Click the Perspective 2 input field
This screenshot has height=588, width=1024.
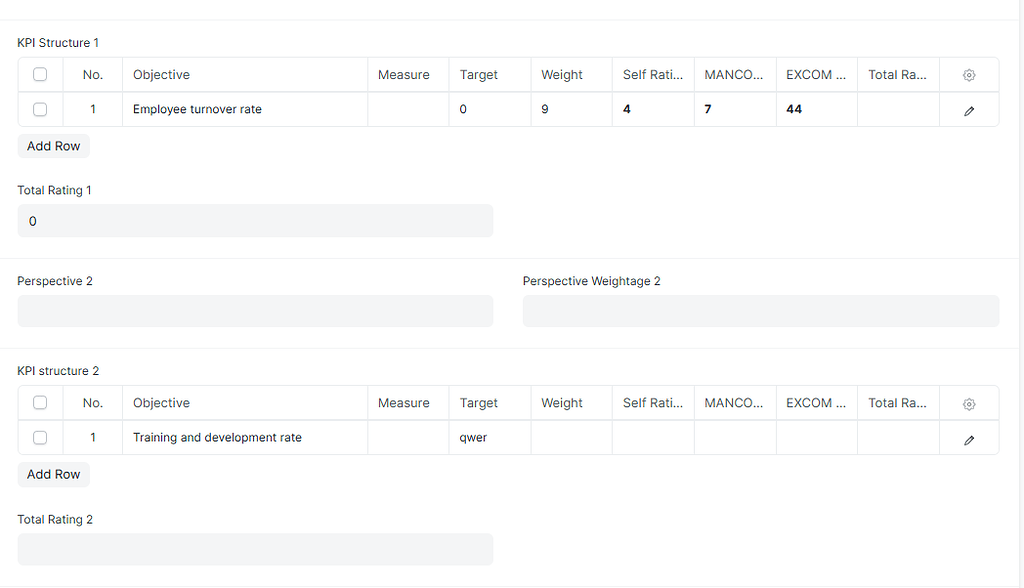(x=255, y=311)
